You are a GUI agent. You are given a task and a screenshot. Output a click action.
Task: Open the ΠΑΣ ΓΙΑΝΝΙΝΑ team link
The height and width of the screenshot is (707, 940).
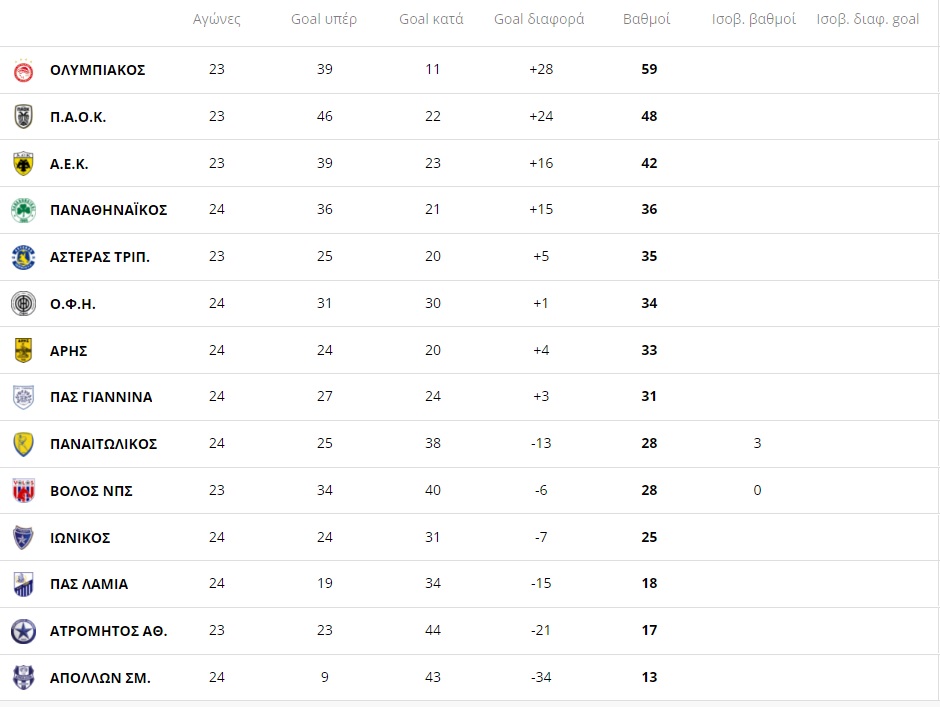click(x=101, y=397)
